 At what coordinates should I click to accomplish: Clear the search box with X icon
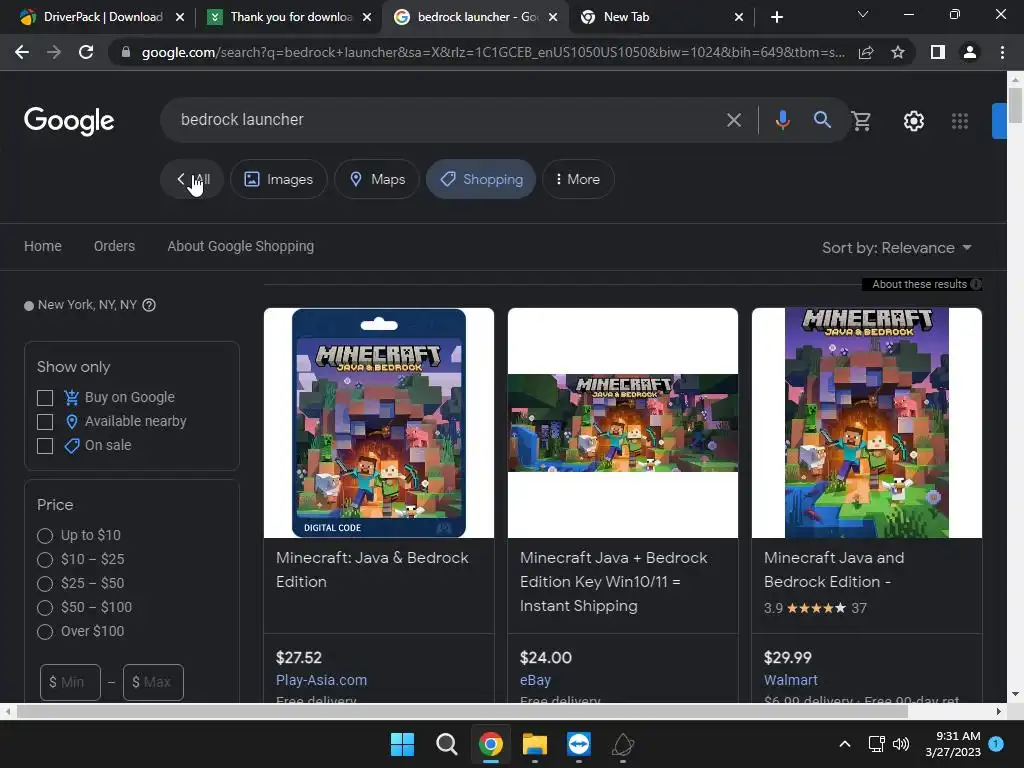tap(733, 120)
